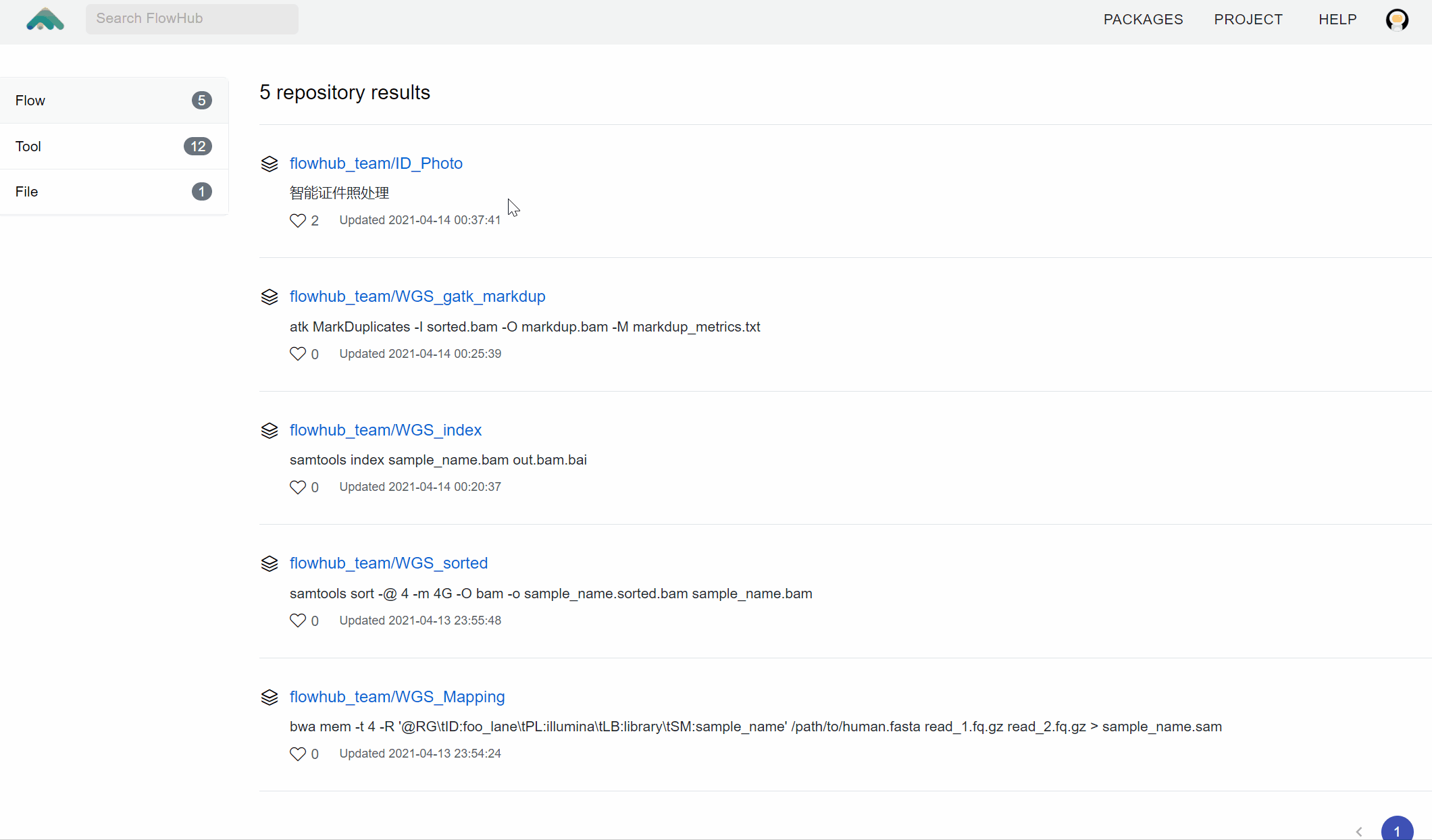Like the WGS_gatk_markdup repository via heart
Image resolution: width=1432 pixels, height=840 pixels.
(x=298, y=354)
